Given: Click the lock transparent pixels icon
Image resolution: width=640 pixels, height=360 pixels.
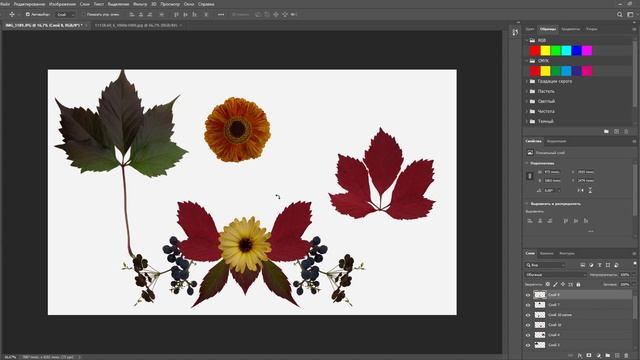Looking at the screenshot, I should pos(548,284).
